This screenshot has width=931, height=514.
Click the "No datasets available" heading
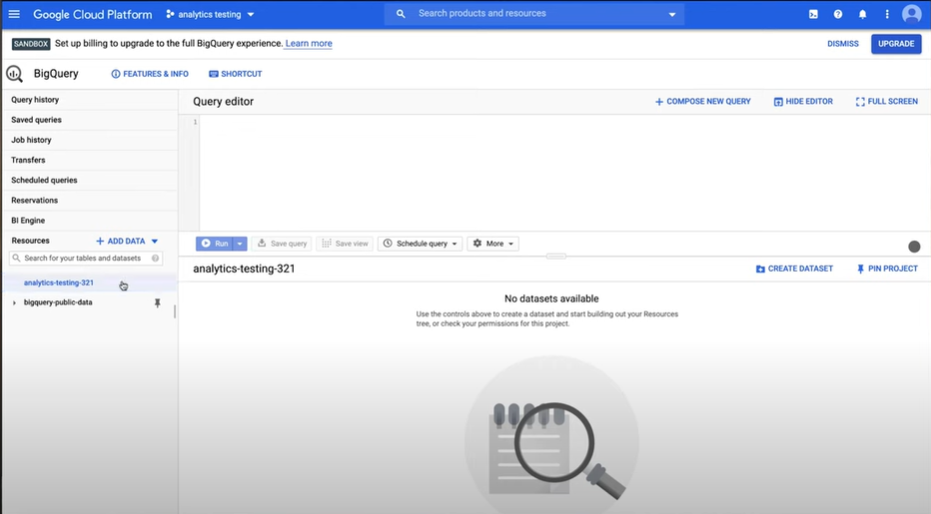tap(552, 299)
